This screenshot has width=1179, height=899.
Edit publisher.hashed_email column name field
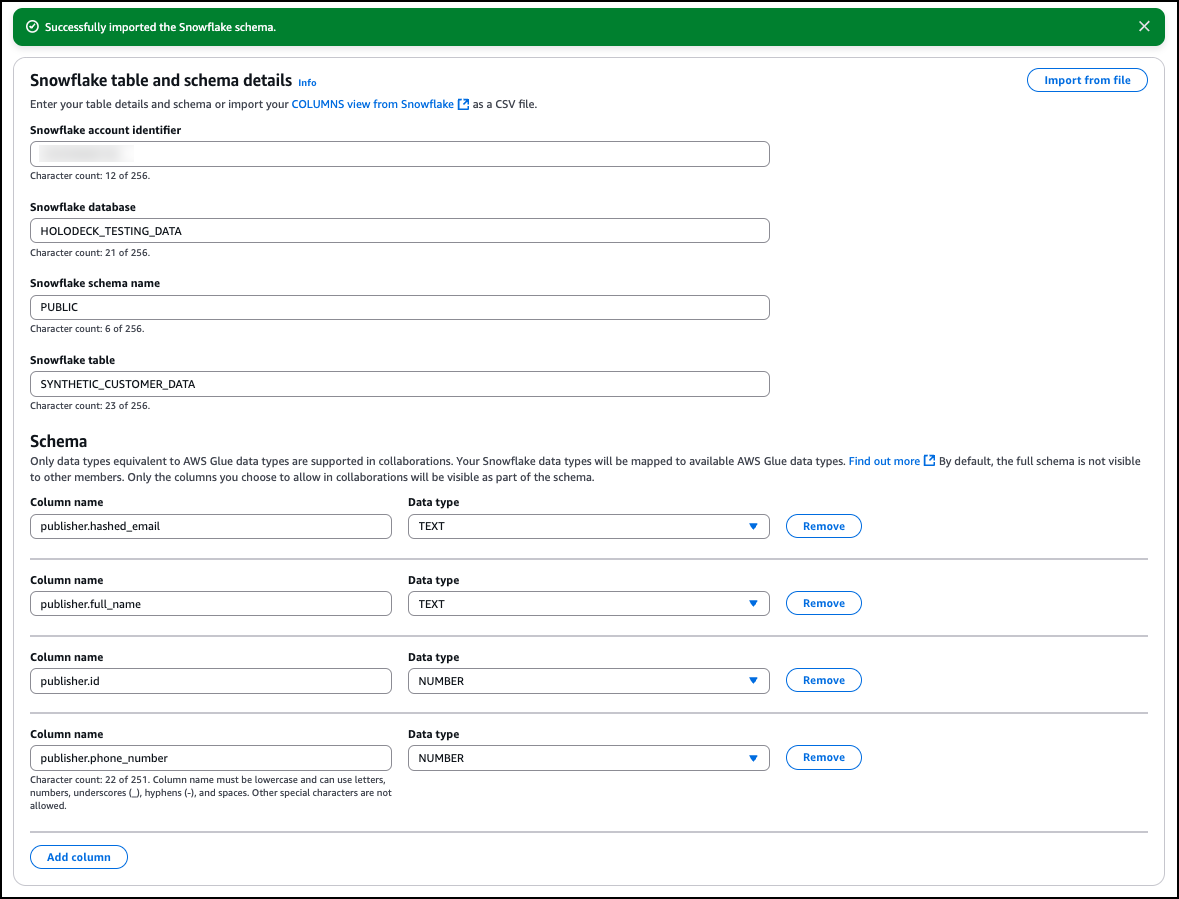[211, 526]
